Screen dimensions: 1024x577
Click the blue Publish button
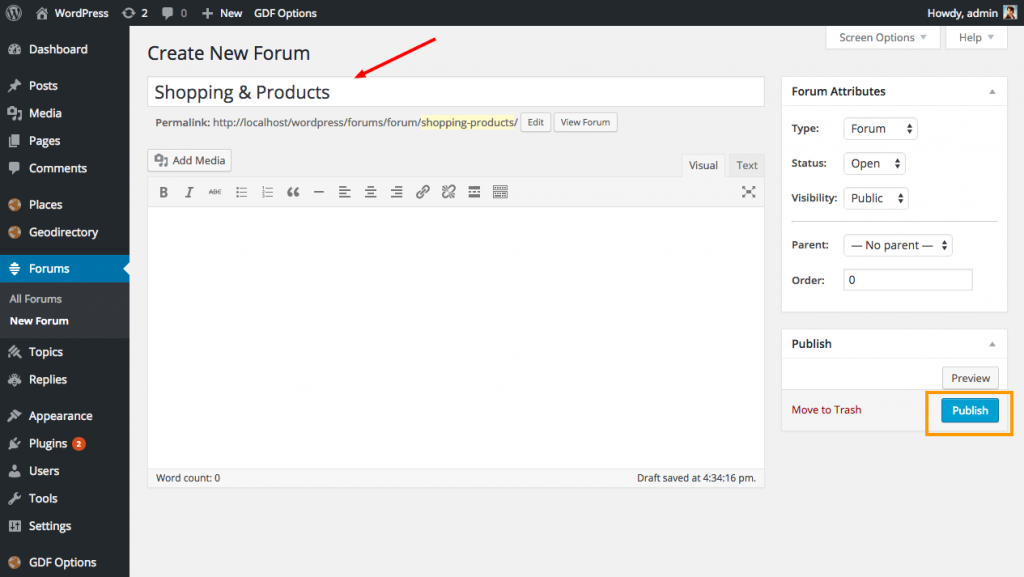pyautogui.click(x=970, y=411)
